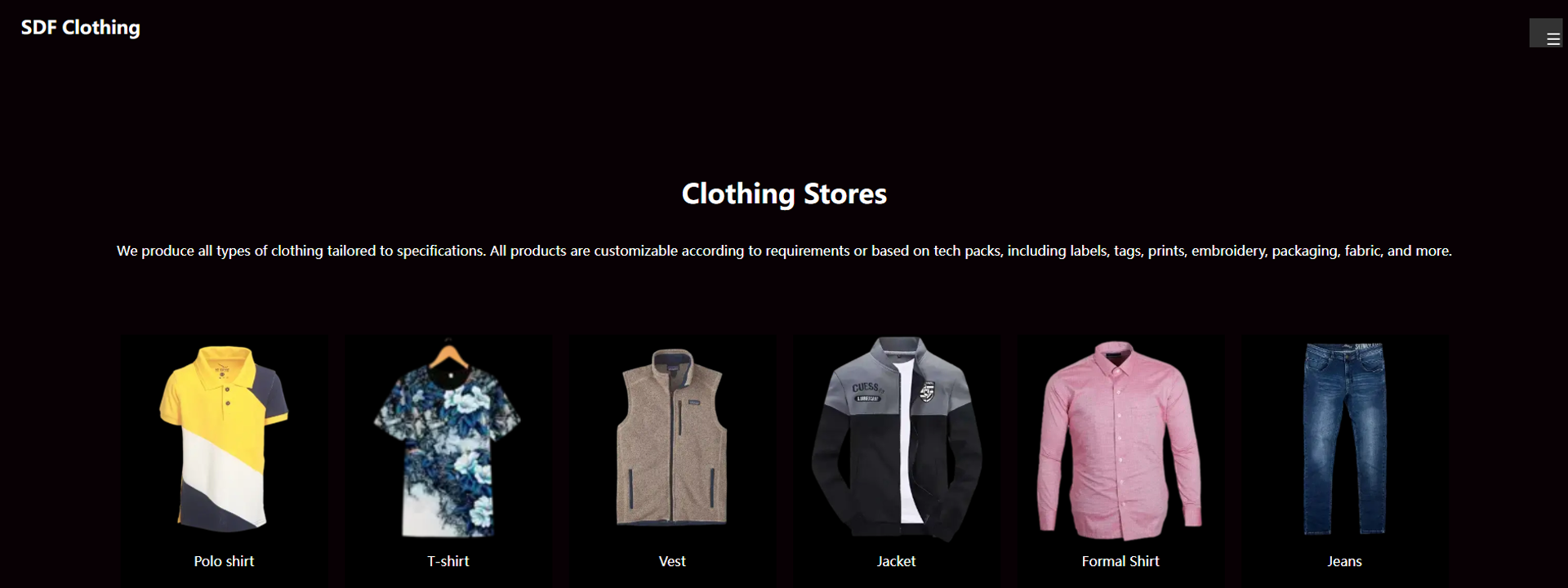This screenshot has height=588, width=1568.
Task: Select the yellow polo shirt image
Action: (x=224, y=439)
